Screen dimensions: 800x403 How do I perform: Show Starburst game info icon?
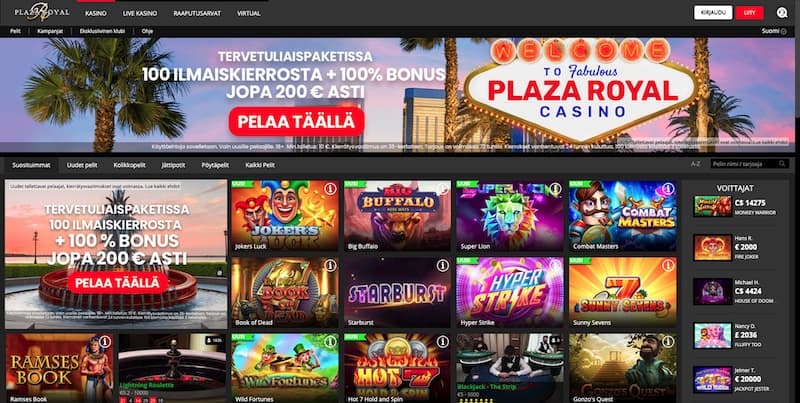(x=442, y=265)
